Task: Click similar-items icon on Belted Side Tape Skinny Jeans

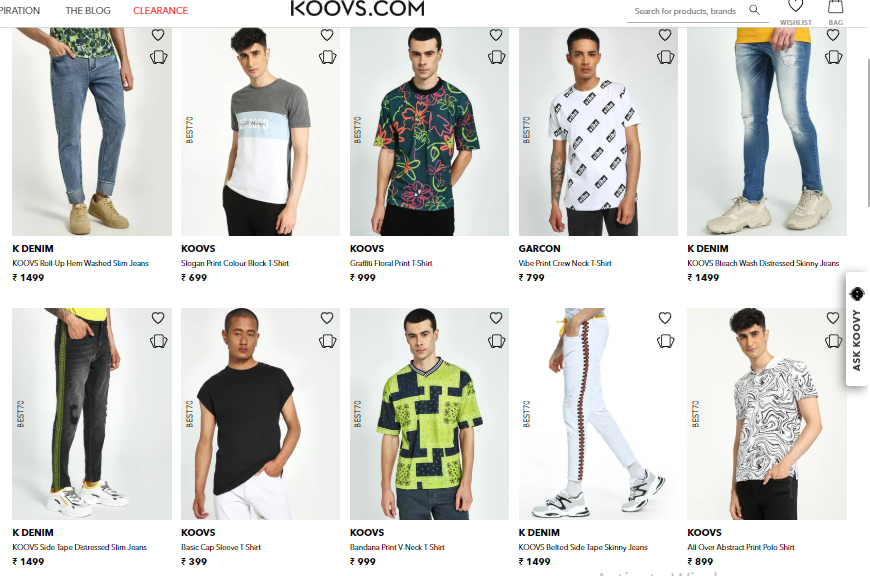Action: (x=665, y=341)
